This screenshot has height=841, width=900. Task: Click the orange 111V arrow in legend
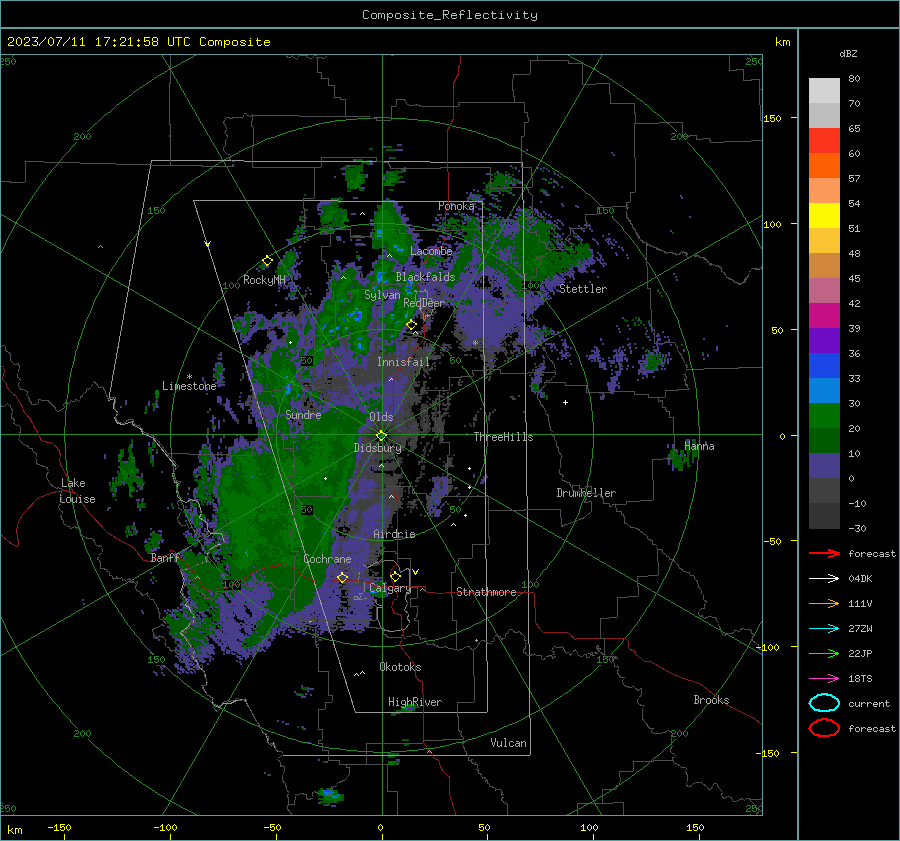click(824, 603)
